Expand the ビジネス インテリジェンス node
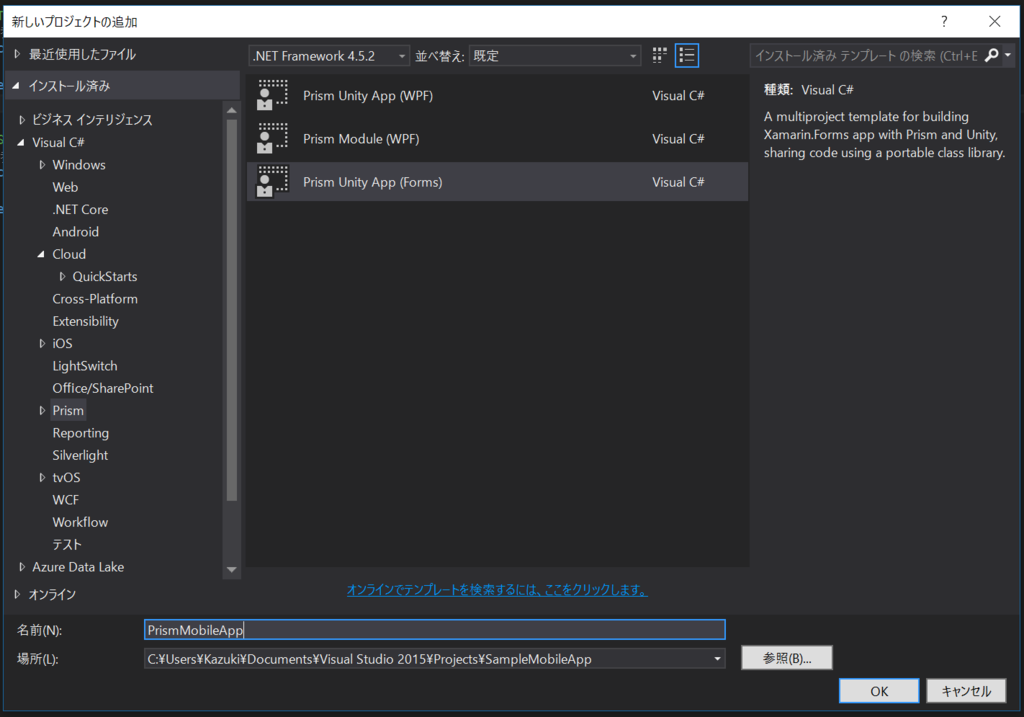 point(22,120)
